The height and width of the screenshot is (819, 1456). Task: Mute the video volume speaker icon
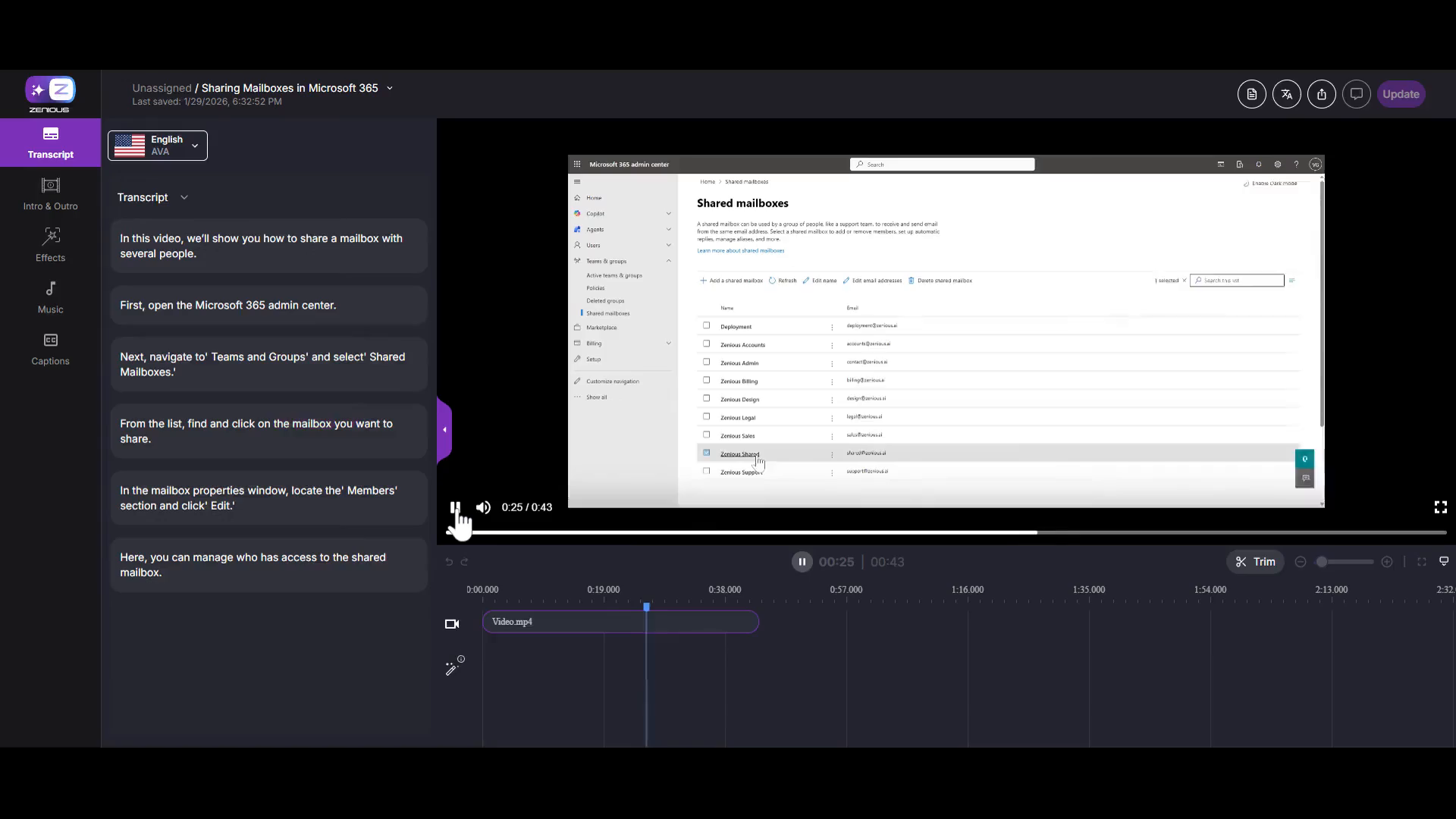click(483, 507)
